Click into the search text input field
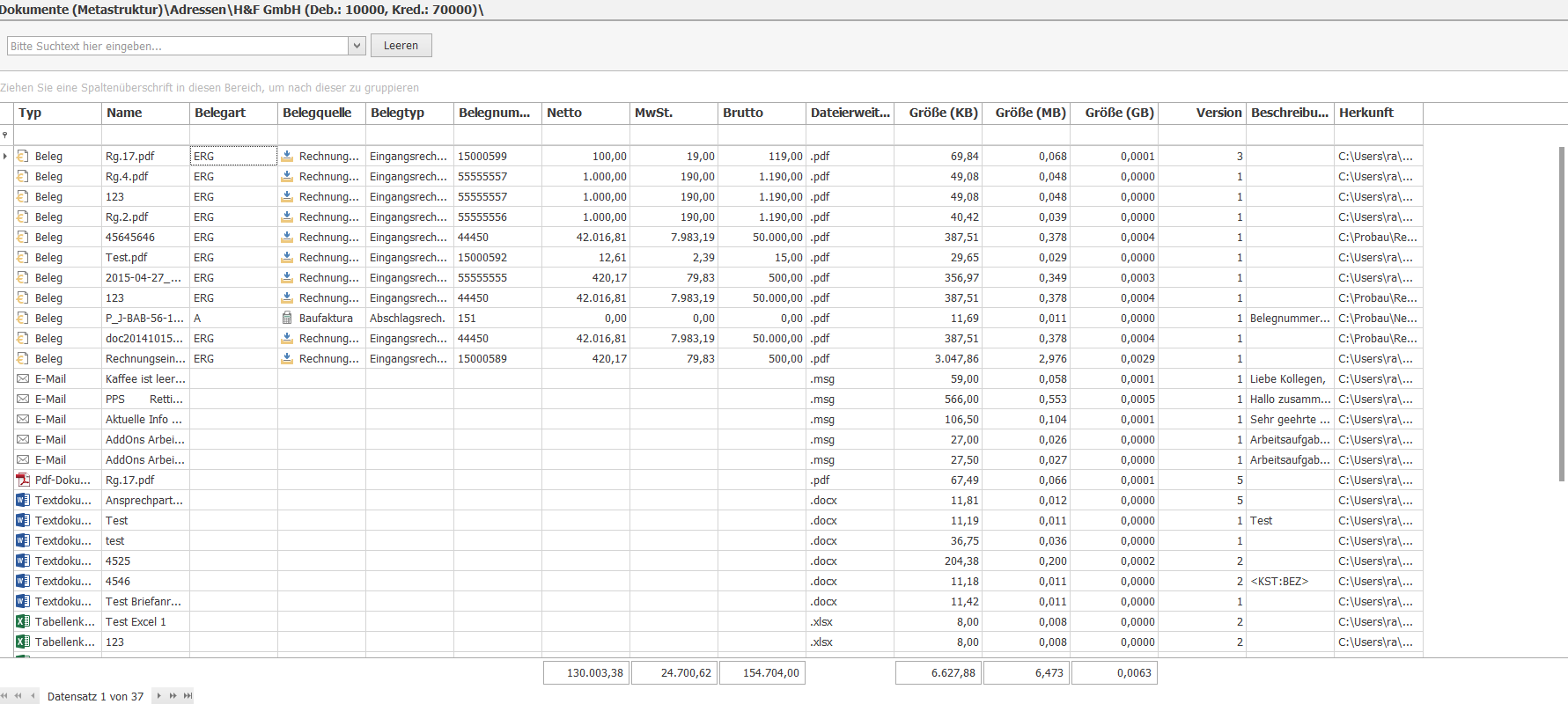The height and width of the screenshot is (704, 1568). click(x=176, y=46)
